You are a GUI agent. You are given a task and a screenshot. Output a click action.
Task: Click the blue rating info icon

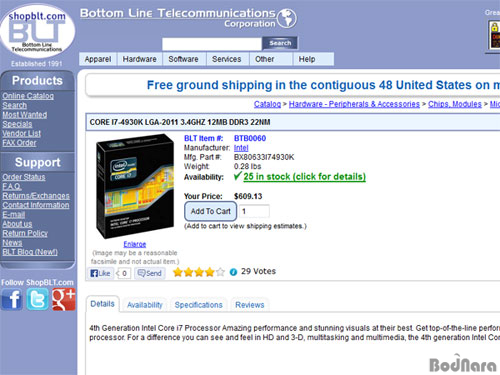point(233,272)
